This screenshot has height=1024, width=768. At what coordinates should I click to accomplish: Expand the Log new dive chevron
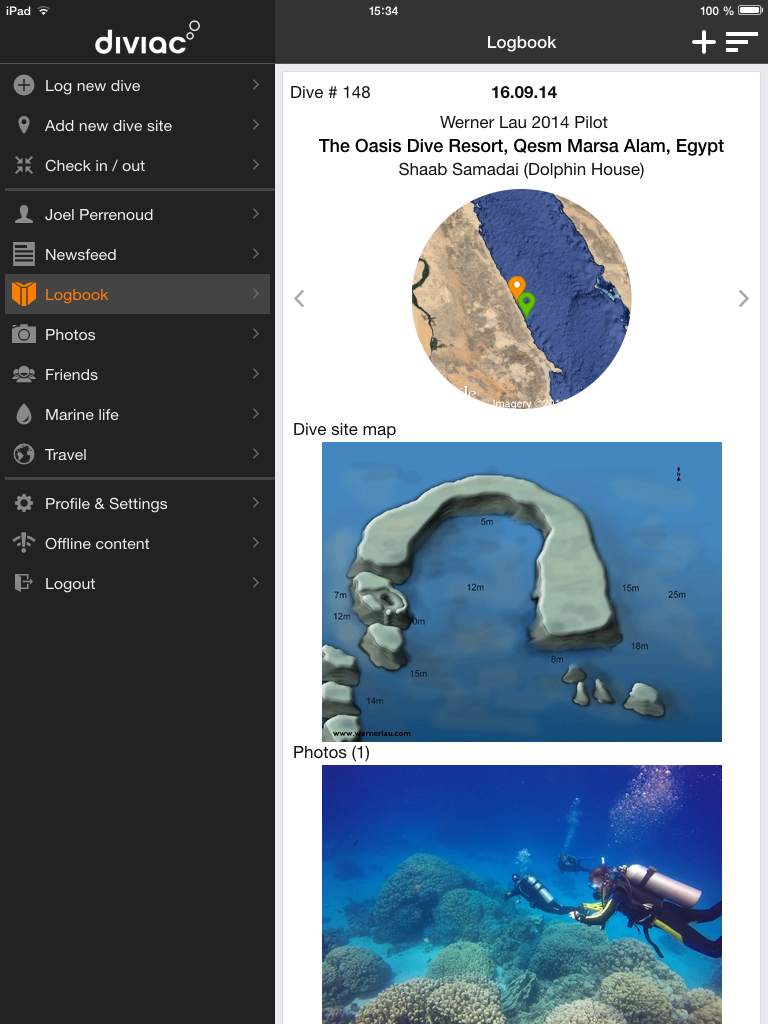pyautogui.click(x=256, y=85)
